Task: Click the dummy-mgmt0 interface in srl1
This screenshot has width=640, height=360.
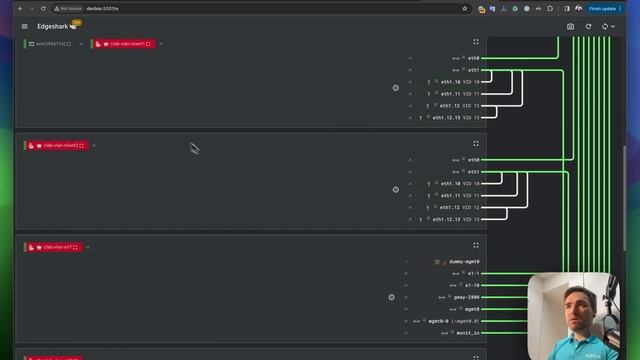Action: (464, 262)
